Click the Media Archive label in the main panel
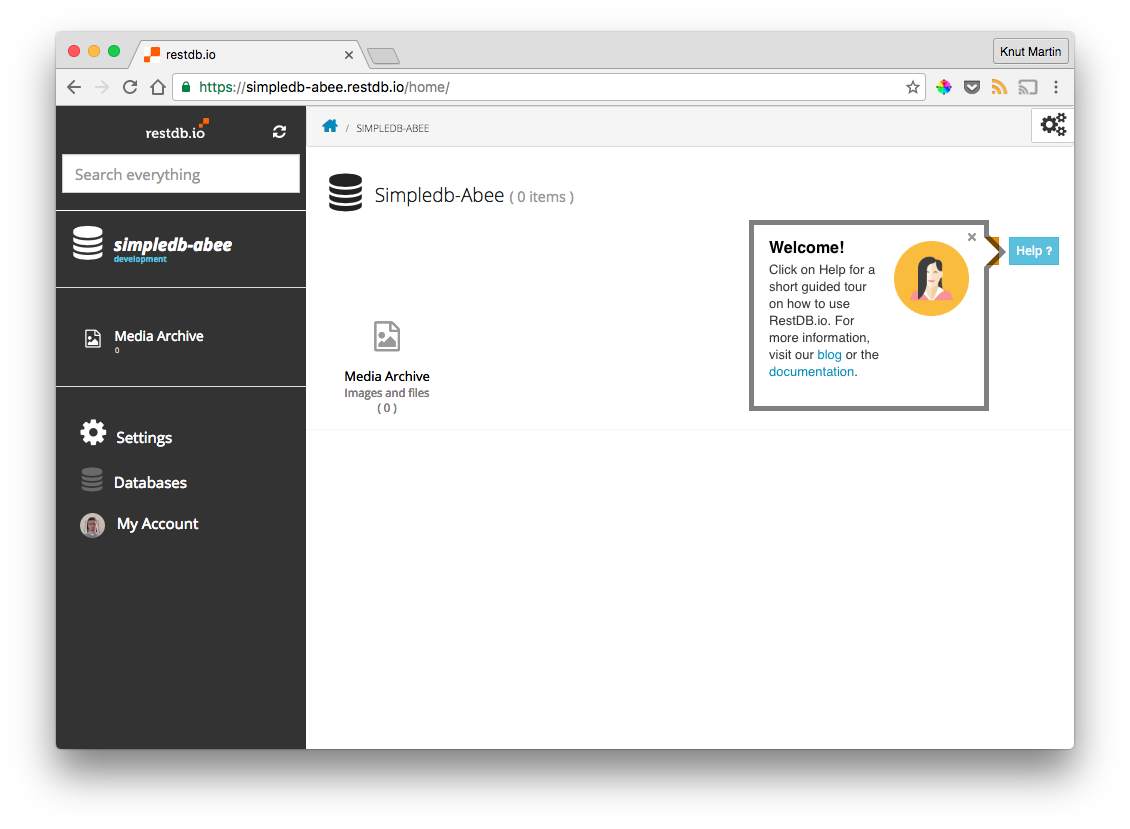The width and height of the screenshot is (1130, 829). 387,376
